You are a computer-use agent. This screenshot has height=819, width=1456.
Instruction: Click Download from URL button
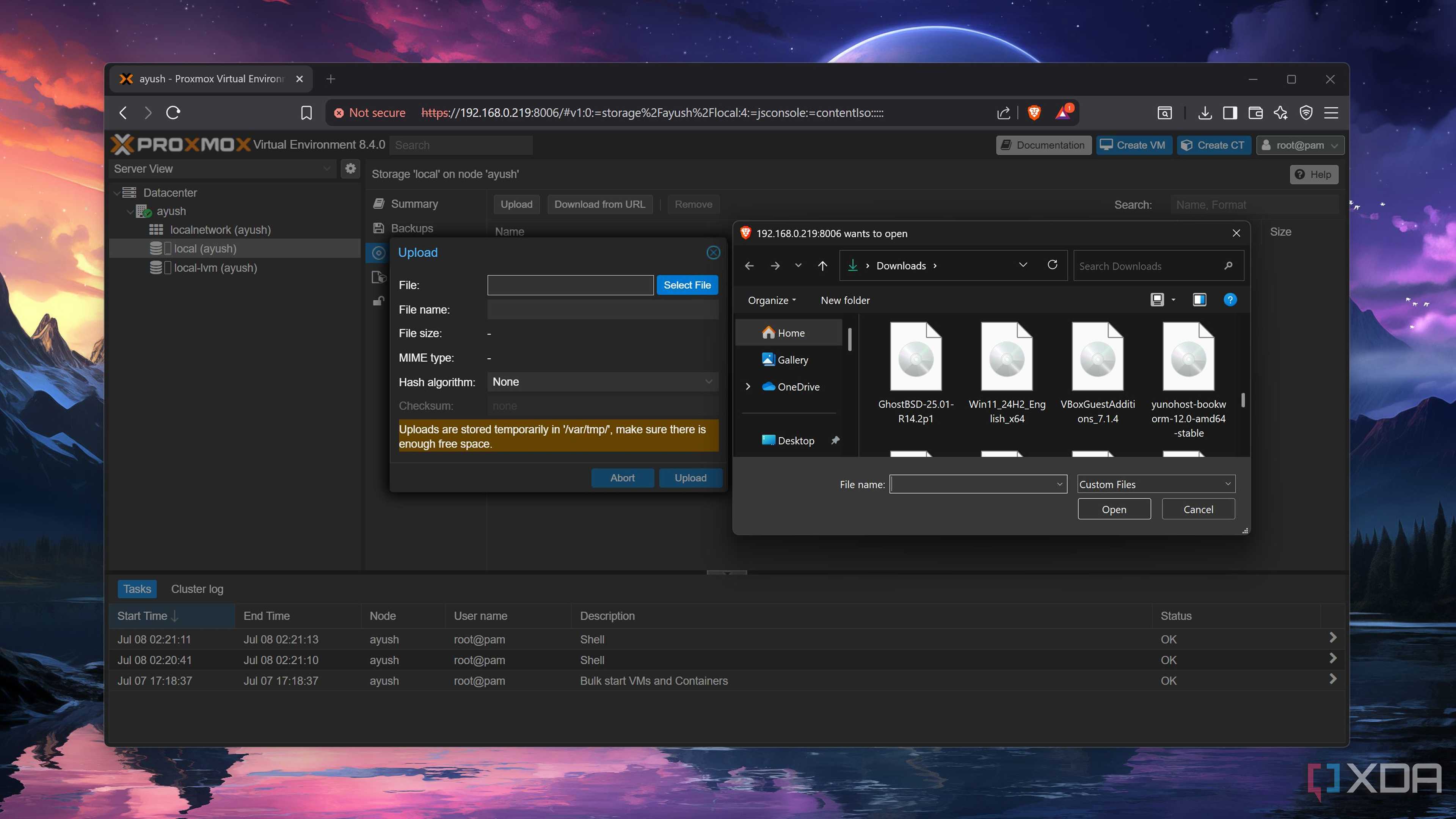599,204
